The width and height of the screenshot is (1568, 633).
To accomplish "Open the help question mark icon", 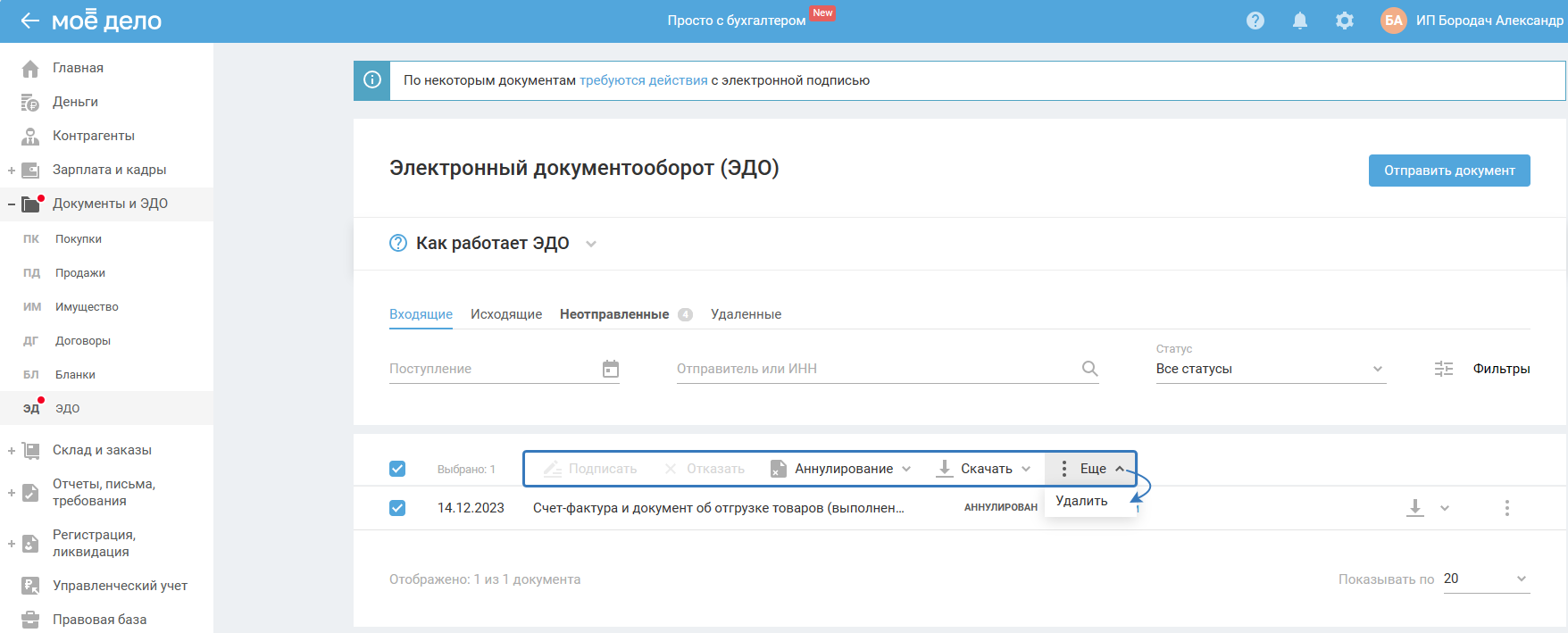I will pyautogui.click(x=1255, y=21).
